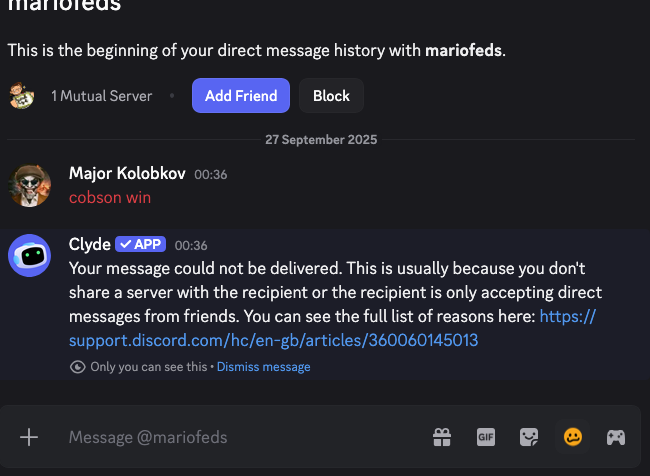Click the eye icon beside 'Only you can see this'
Screen dimensions: 650x476
tap(78, 367)
